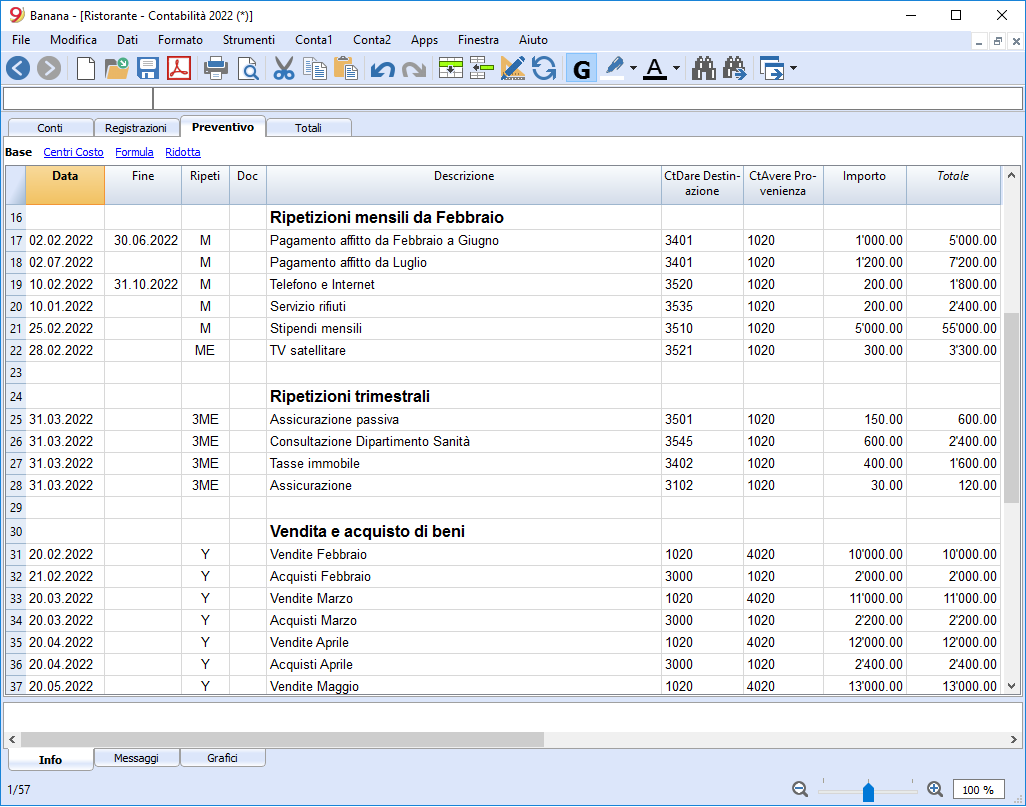Switch to the Conti tab
Image resolution: width=1026 pixels, height=807 pixels.
tap(50, 128)
